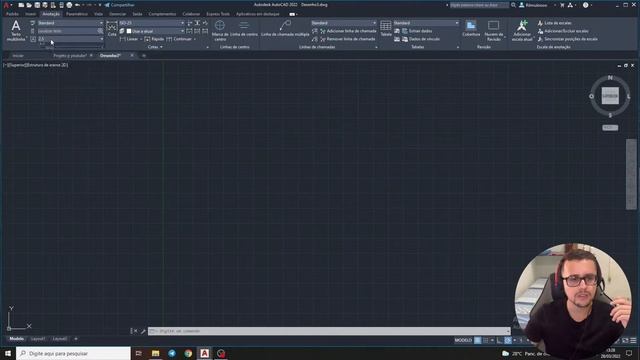Click Extrair dados button
Screen dimensions: 640x360
coord(417,31)
